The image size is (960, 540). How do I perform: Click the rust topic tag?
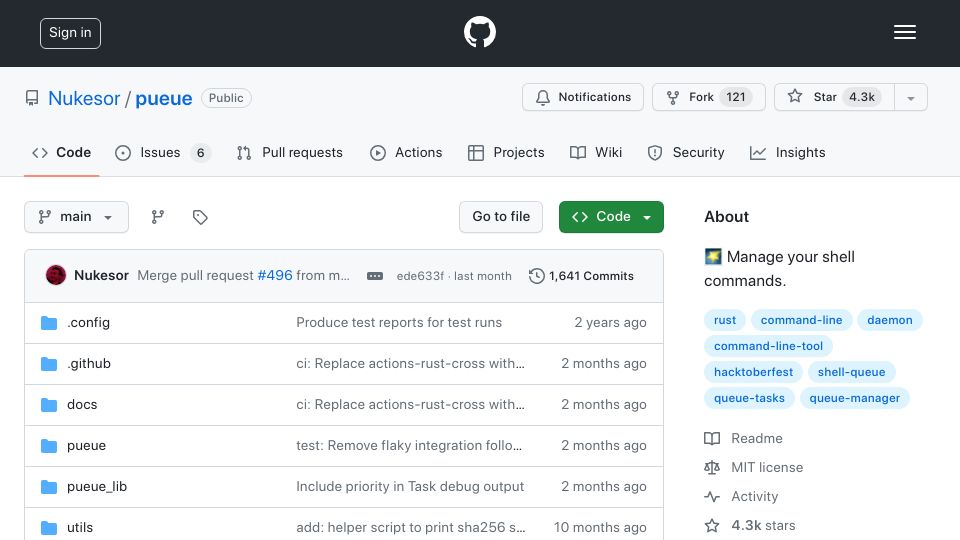pyautogui.click(x=725, y=320)
